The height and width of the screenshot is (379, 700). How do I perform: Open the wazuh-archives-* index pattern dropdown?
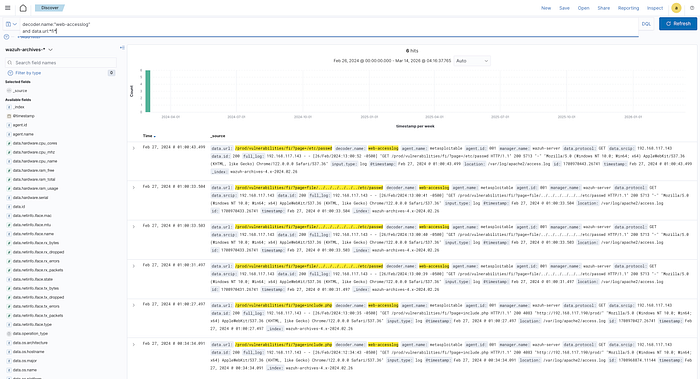tap(29, 50)
